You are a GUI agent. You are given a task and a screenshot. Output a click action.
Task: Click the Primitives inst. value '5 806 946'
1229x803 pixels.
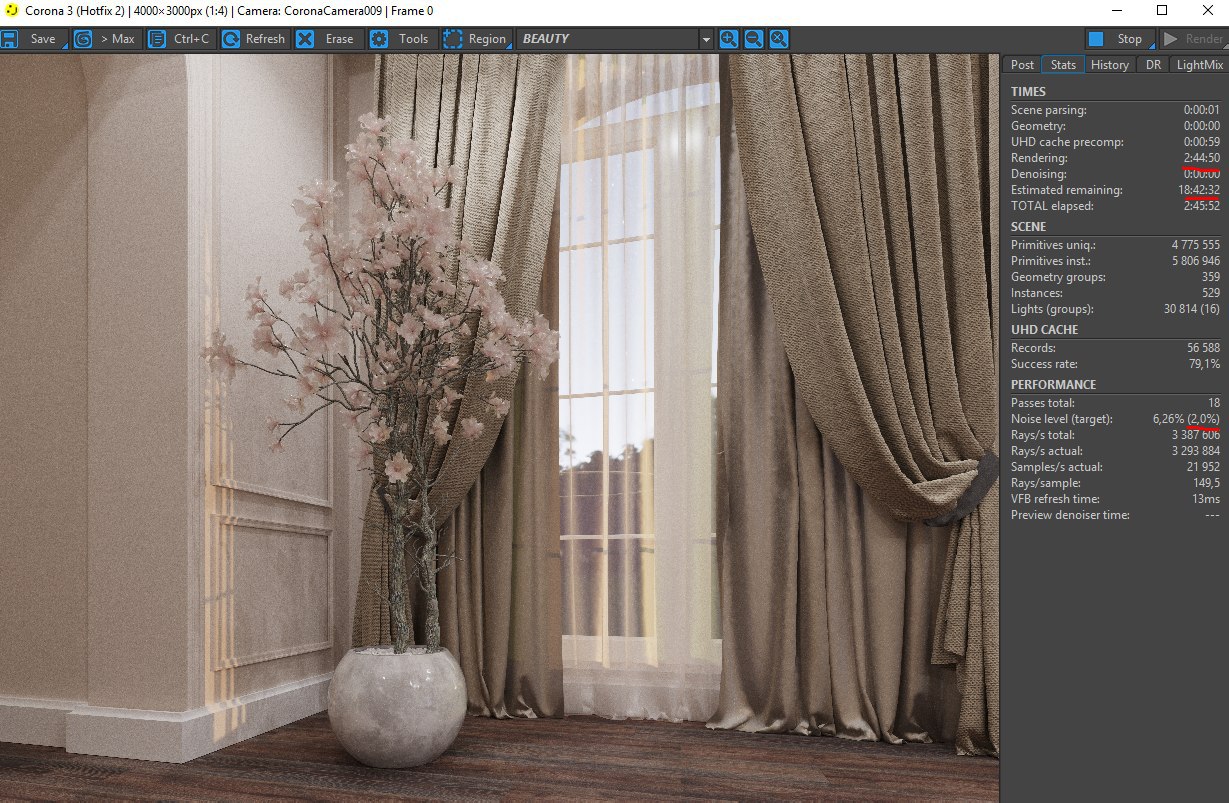1196,261
